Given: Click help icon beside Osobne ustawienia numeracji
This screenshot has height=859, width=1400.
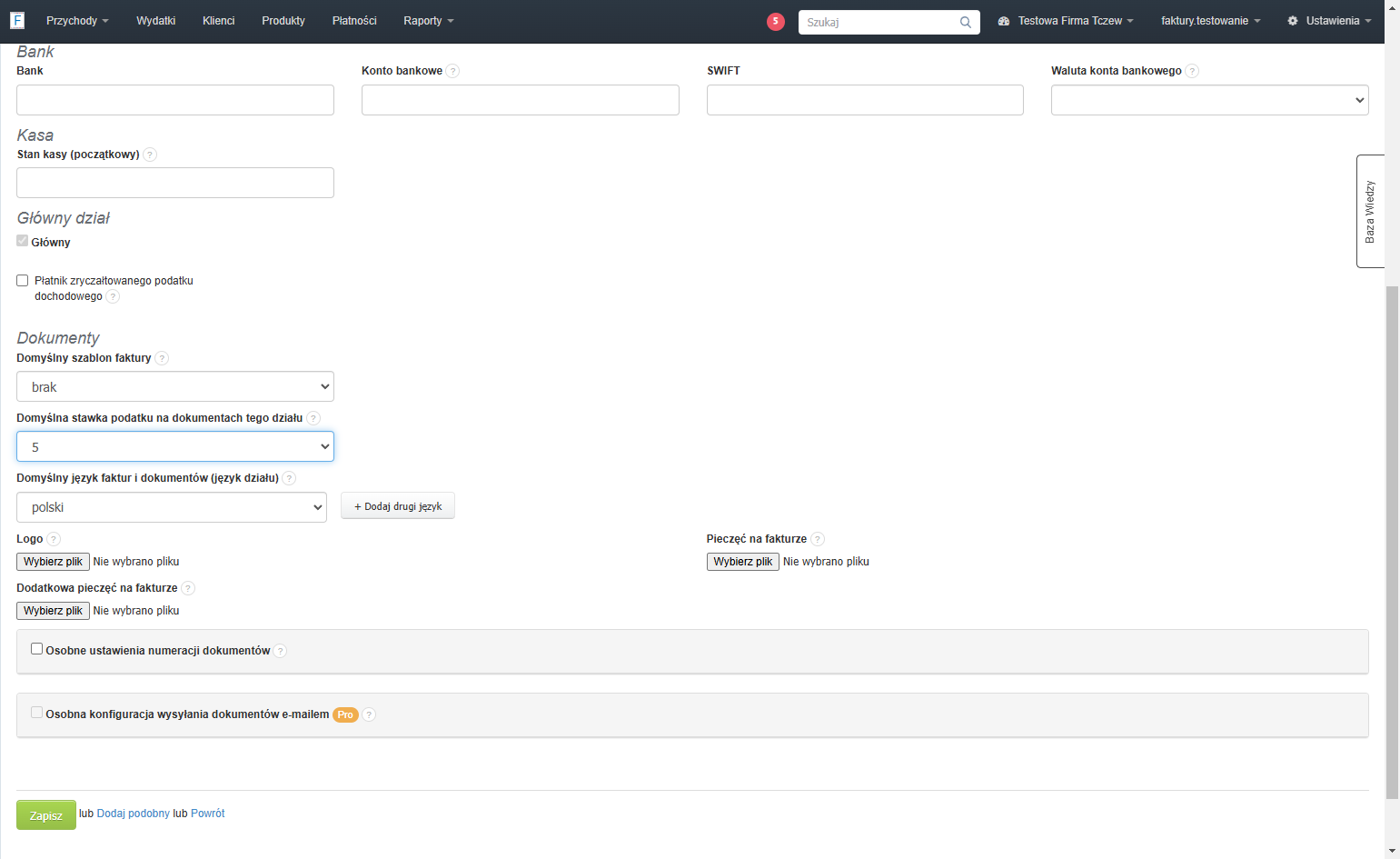Looking at the screenshot, I should [280, 651].
